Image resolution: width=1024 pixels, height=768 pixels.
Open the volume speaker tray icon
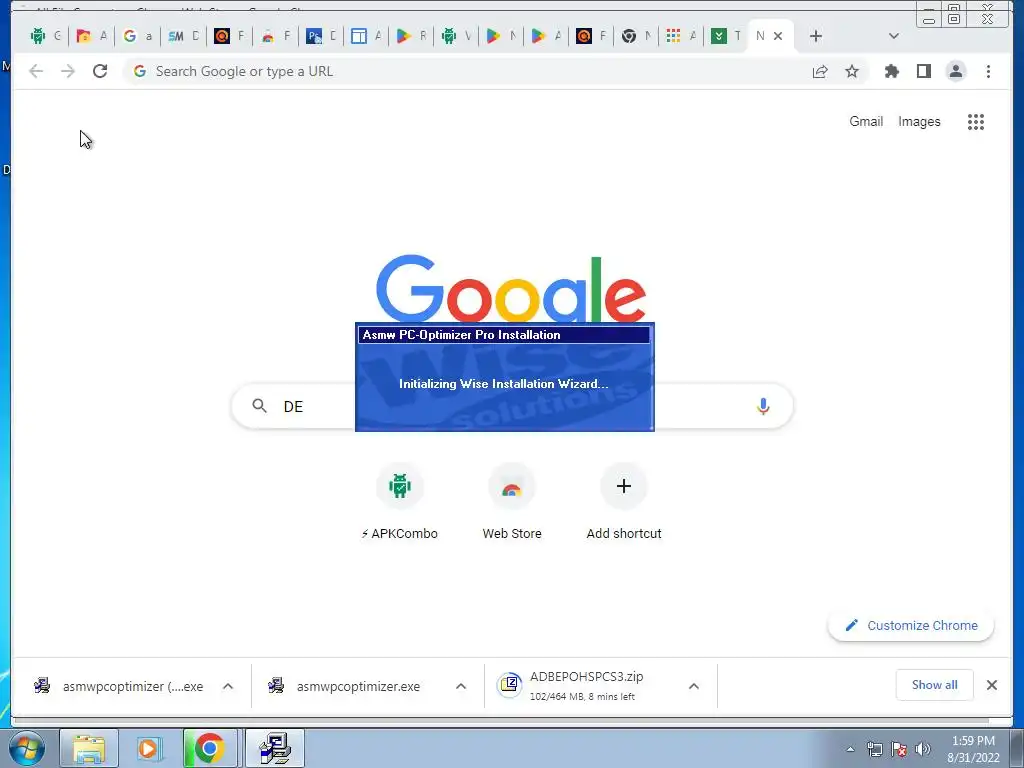click(x=922, y=749)
